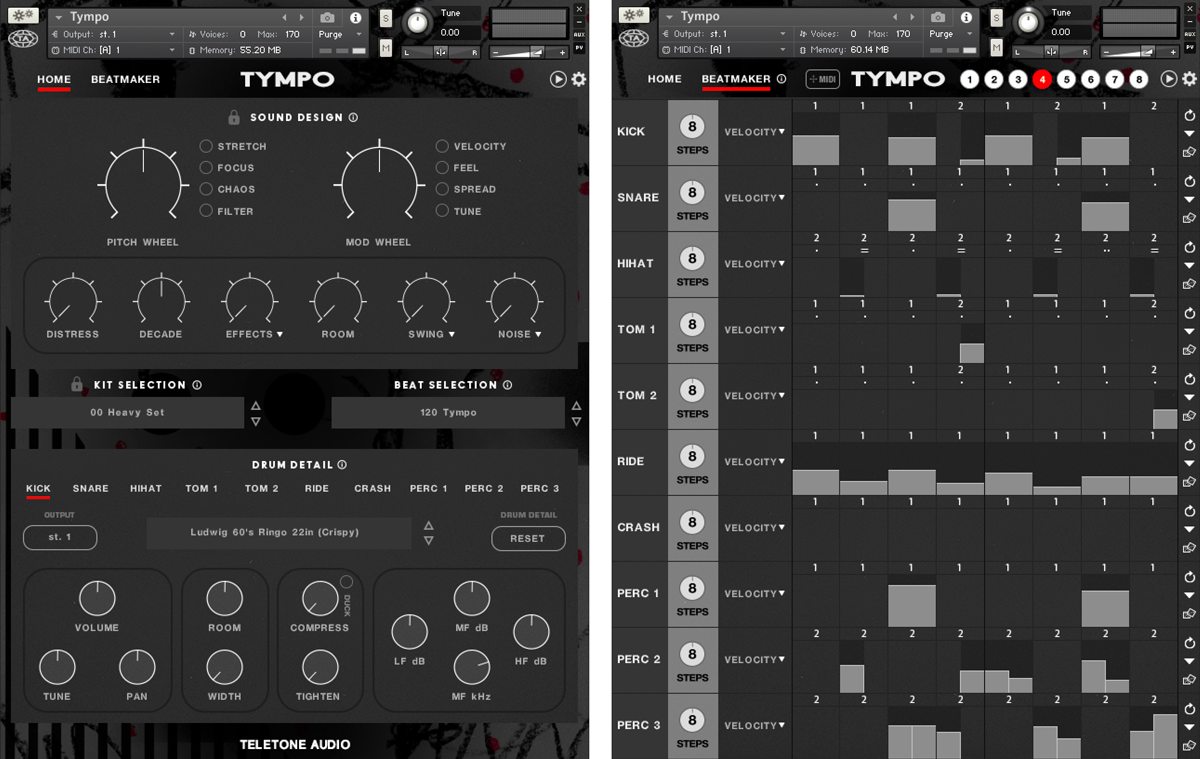This screenshot has height=759, width=1200.
Task: Click the info icon next to Beatmaker tab
Action: coord(781,79)
